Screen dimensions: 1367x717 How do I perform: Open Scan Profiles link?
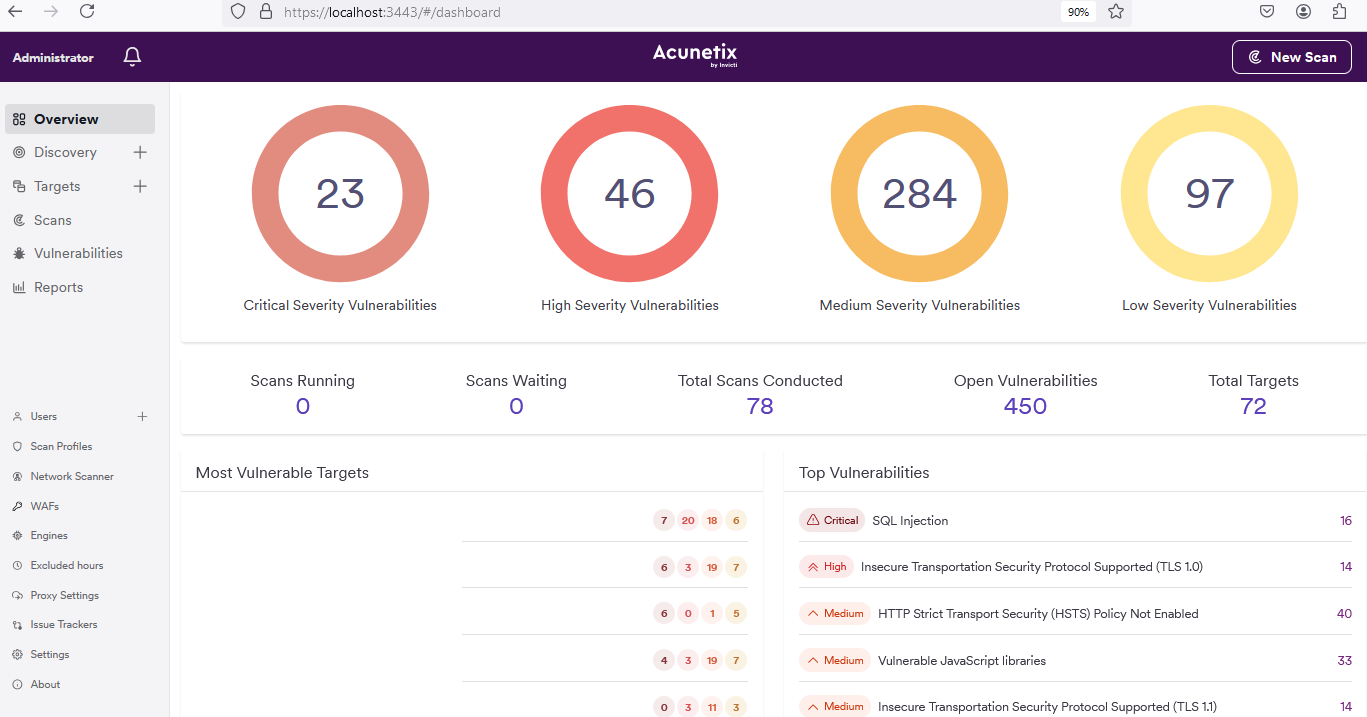pyautogui.click(x=61, y=446)
